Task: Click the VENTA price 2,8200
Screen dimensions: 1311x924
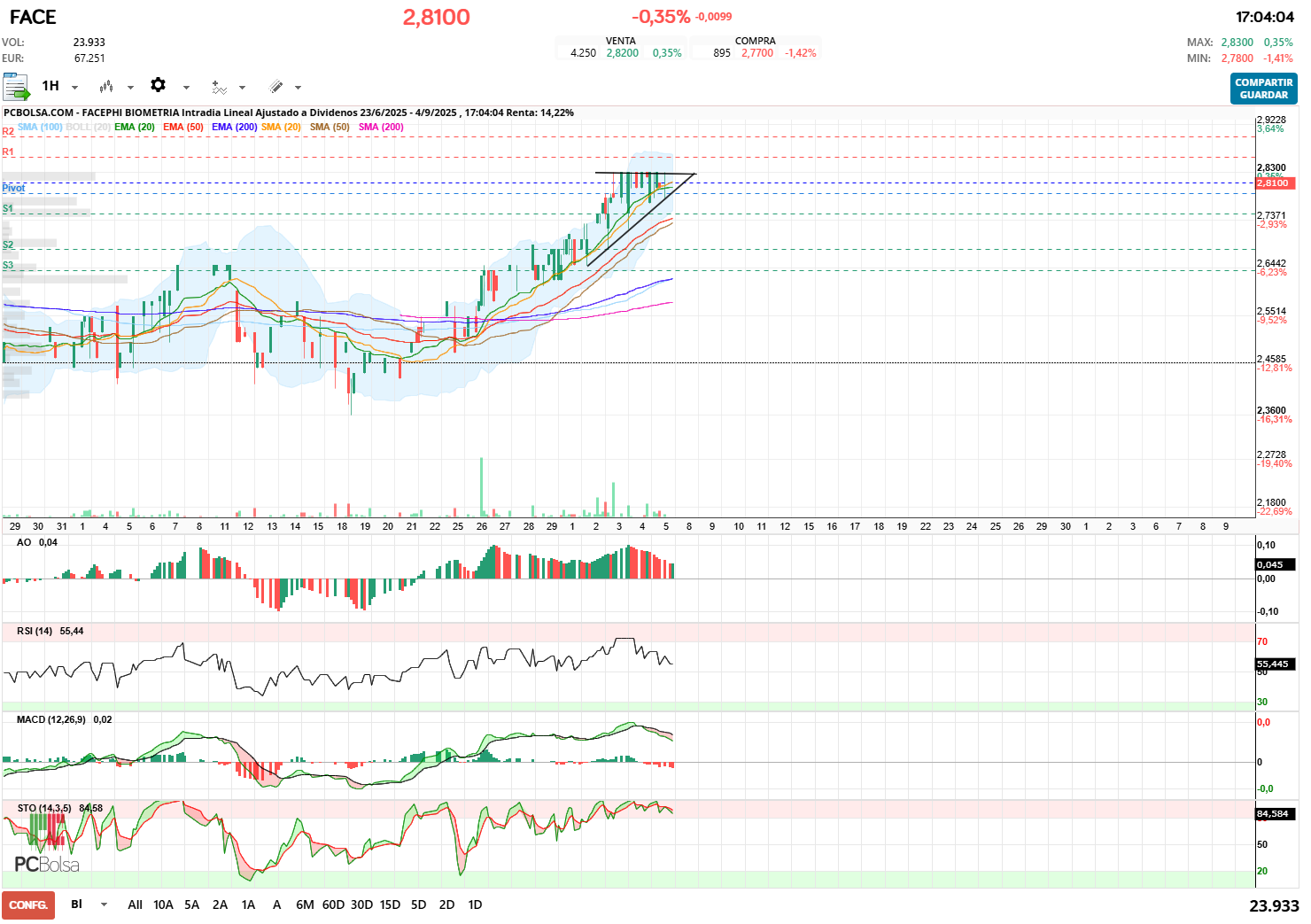Action: (622, 53)
